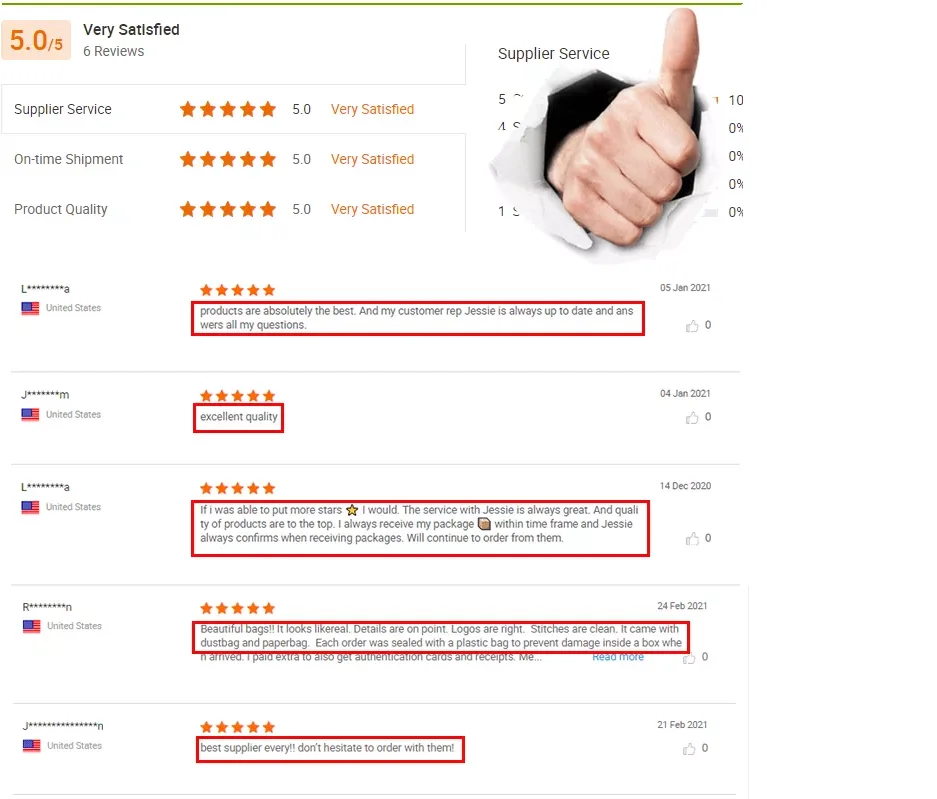Click US flag beside reviewer R********n
937x799 pixels.
(32, 626)
